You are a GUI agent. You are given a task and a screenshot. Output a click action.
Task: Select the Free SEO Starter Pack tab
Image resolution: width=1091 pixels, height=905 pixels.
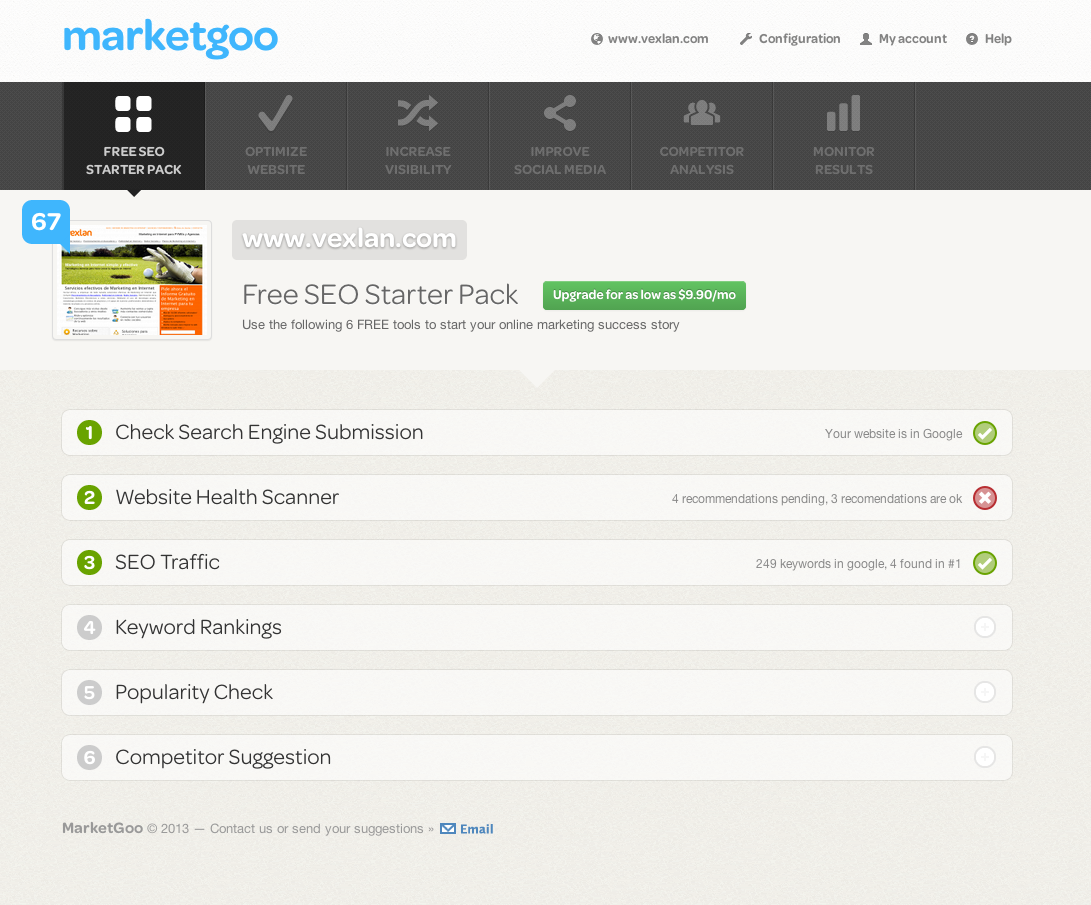click(x=134, y=136)
